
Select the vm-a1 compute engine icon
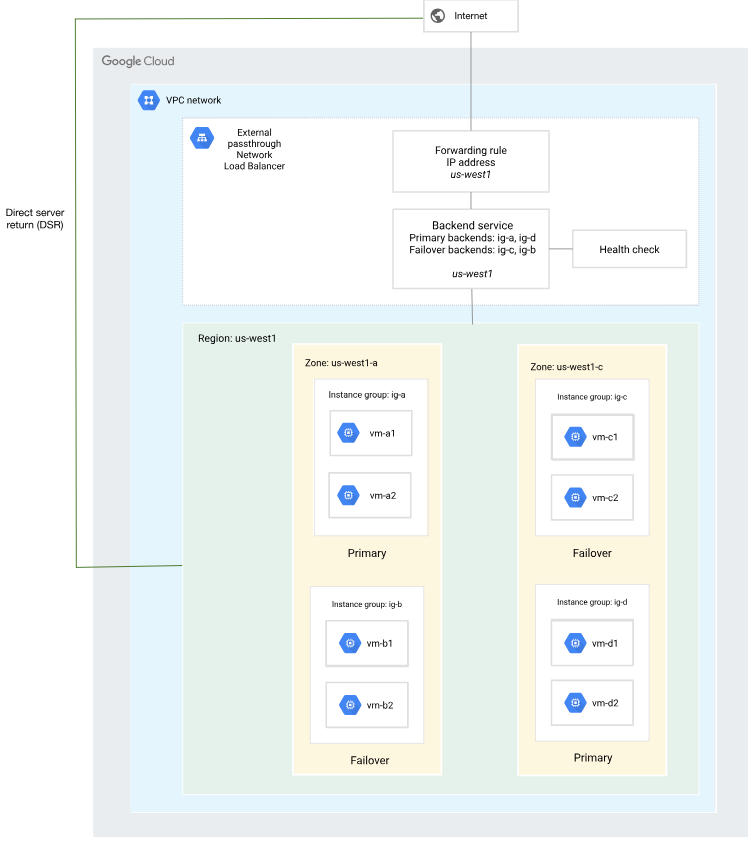[x=348, y=433]
